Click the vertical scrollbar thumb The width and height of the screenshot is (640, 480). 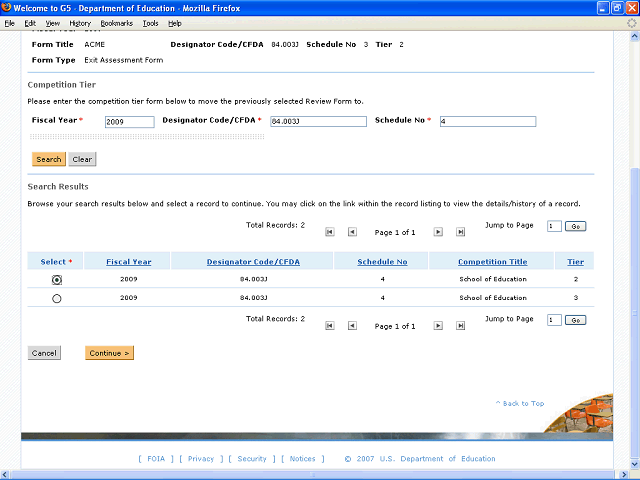pyautogui.click(x=635, y=313)
